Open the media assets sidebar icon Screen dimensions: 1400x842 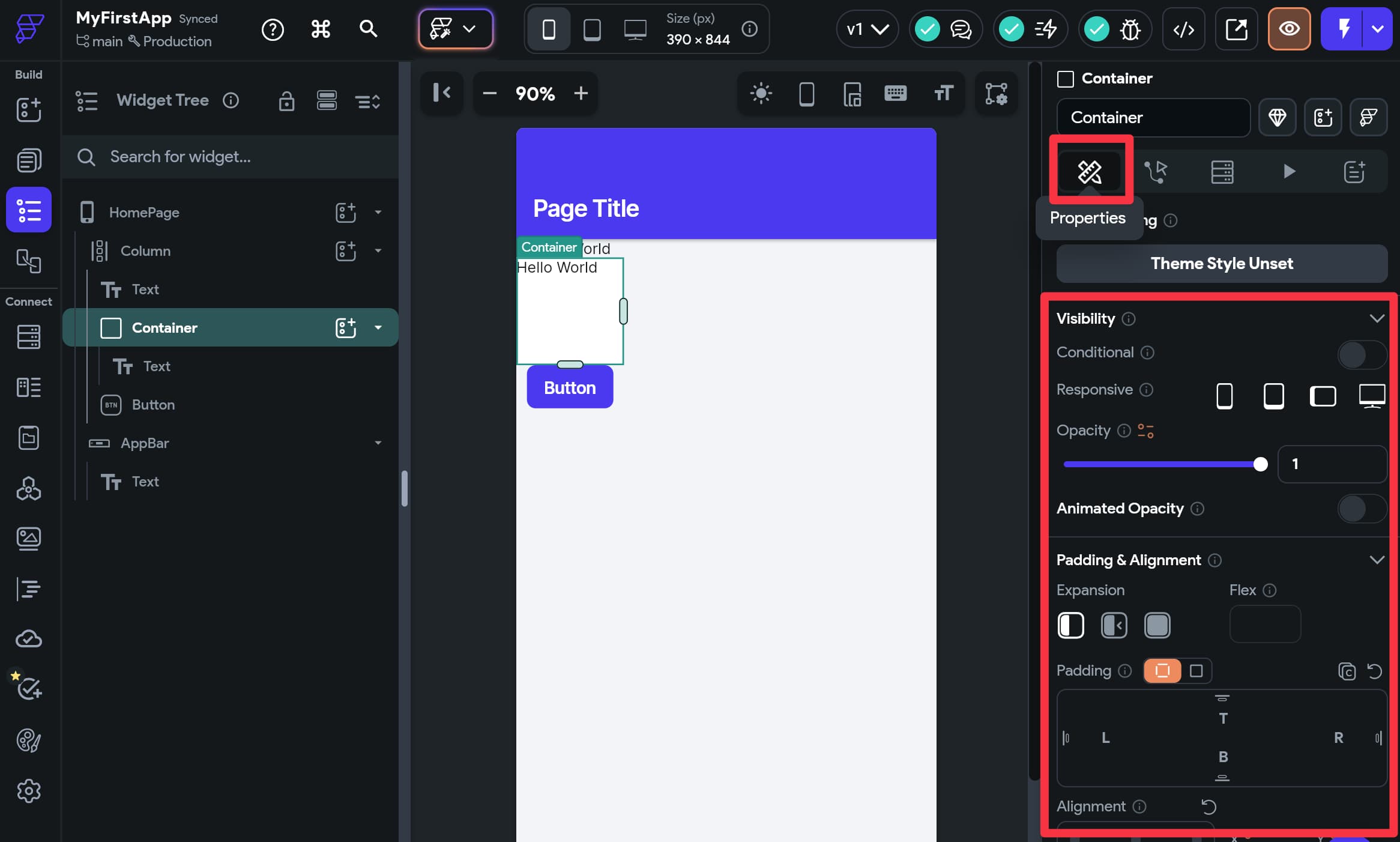(29, 539)
